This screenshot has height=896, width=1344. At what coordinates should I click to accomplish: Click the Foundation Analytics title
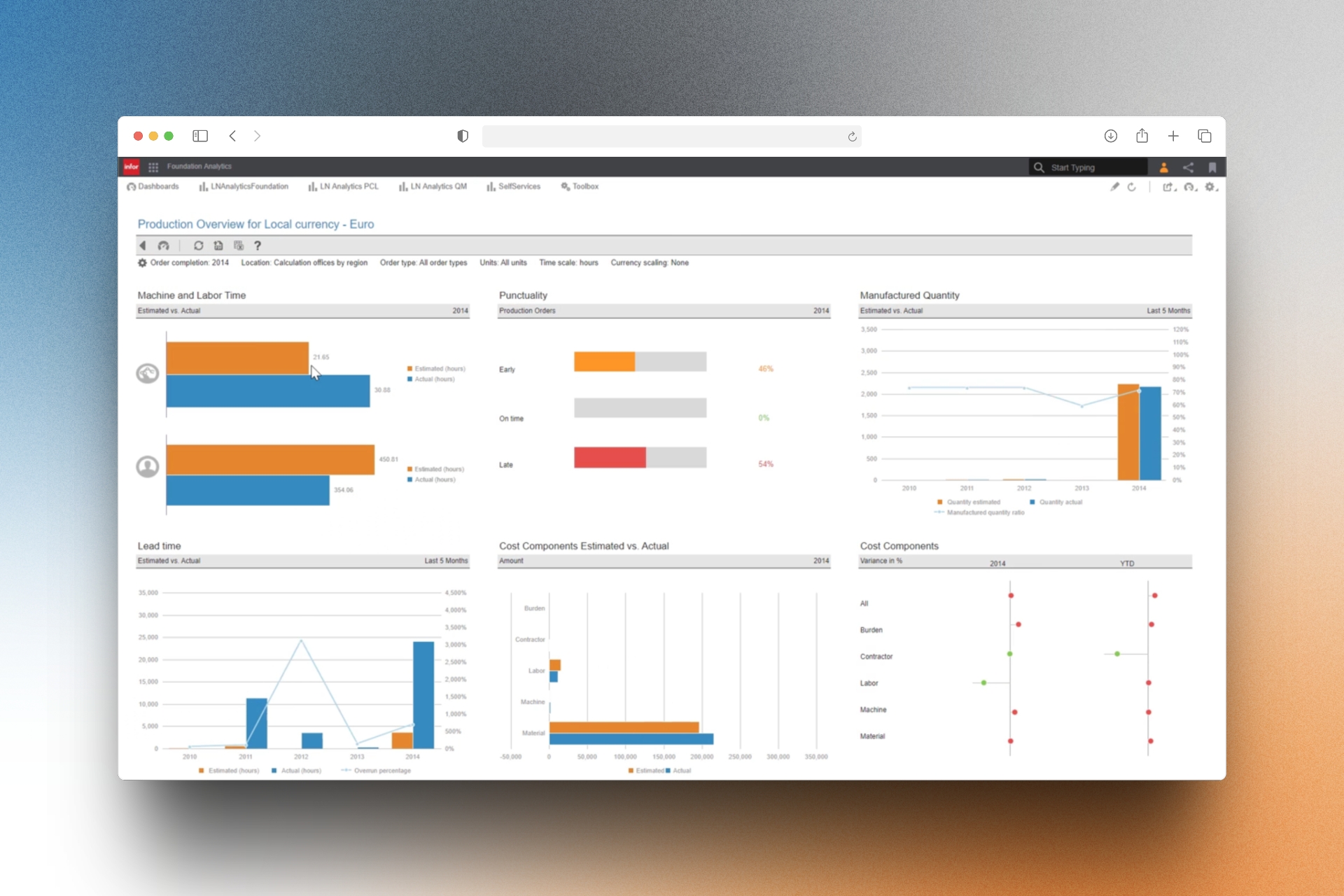coord(199,167)
